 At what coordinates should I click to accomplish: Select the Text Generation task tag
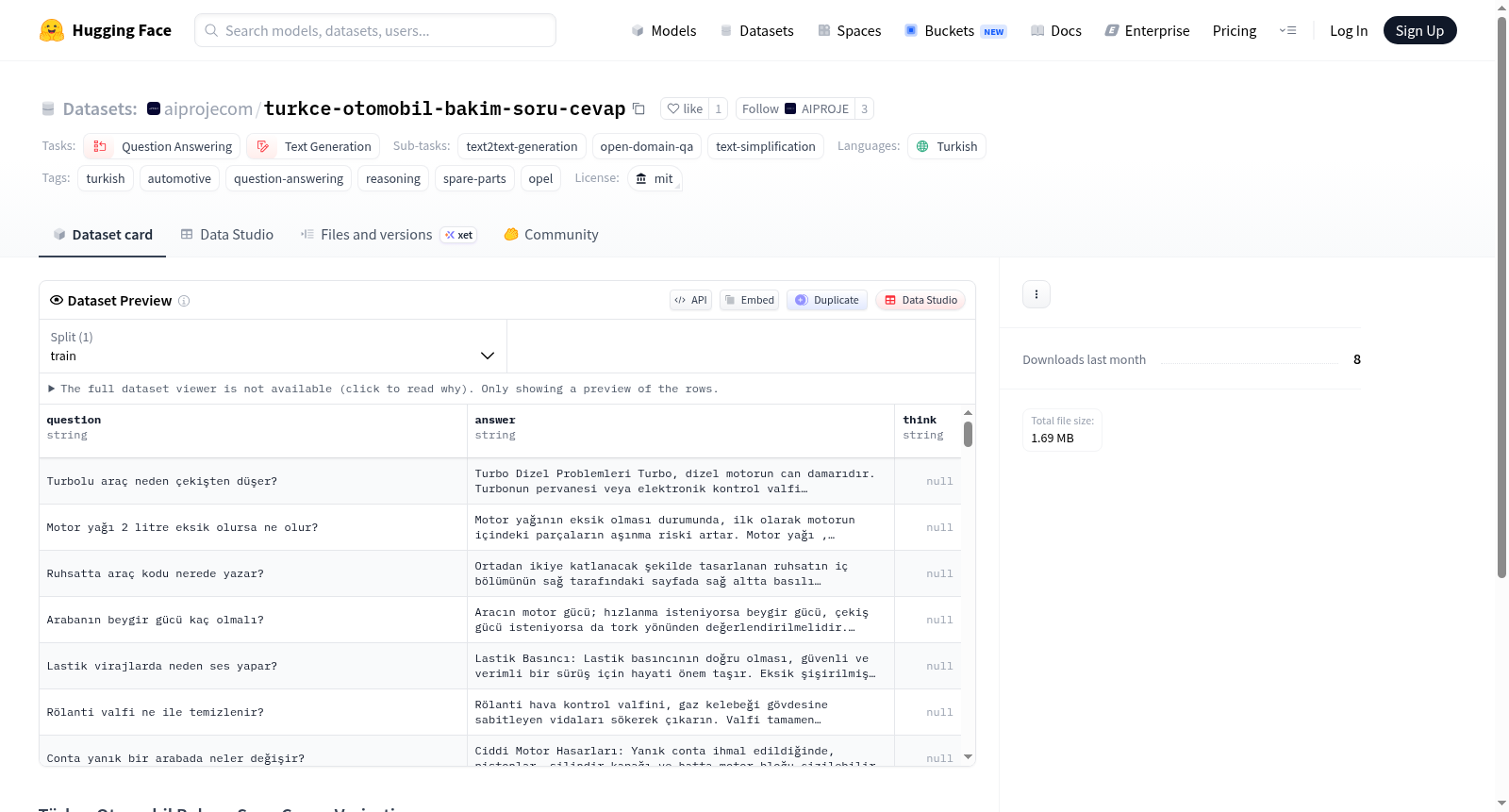tap(314, 146)
